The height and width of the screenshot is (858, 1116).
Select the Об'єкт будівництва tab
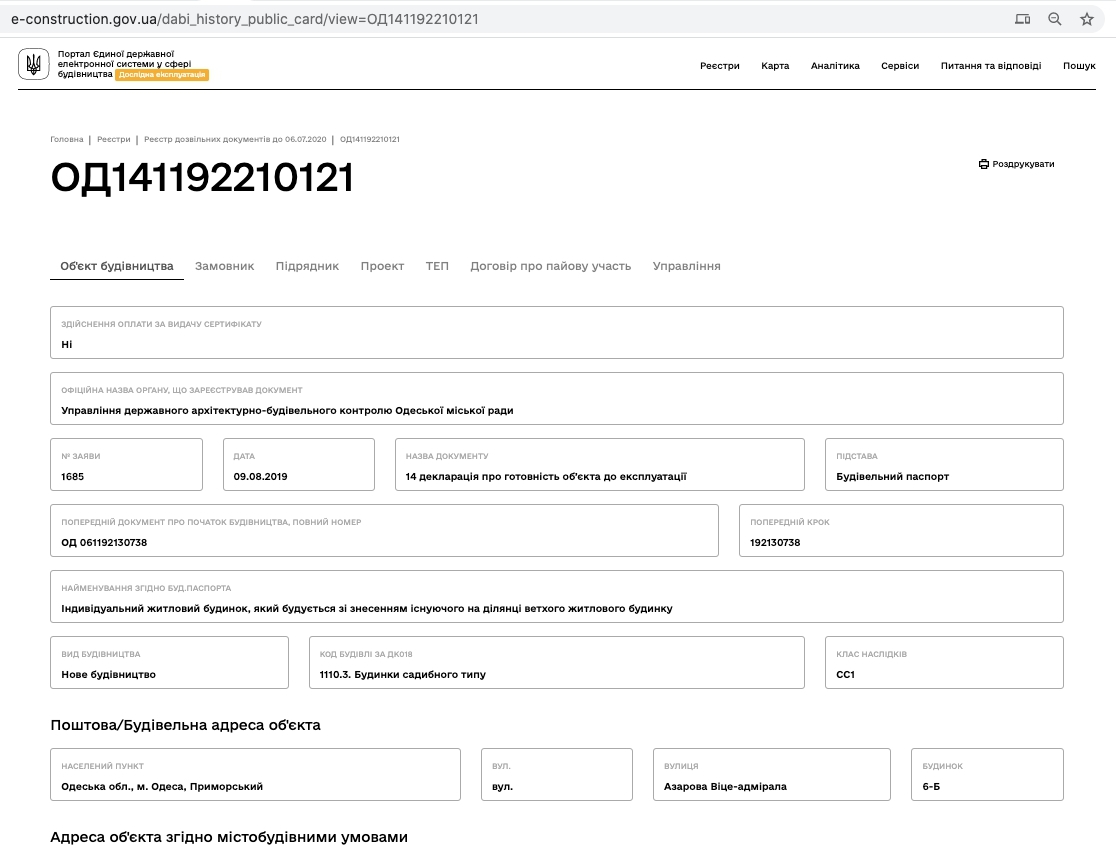(117, 266)
